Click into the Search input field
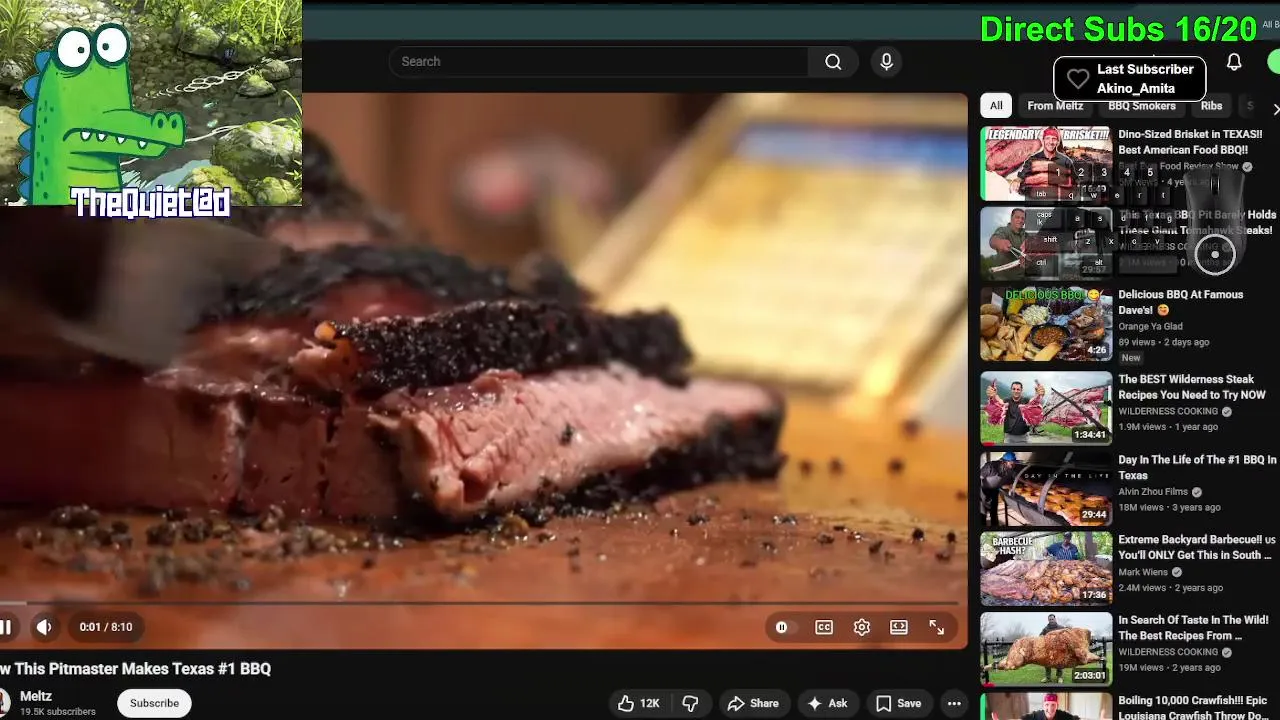Screen dimensions: 1280x720 point(598,62)
